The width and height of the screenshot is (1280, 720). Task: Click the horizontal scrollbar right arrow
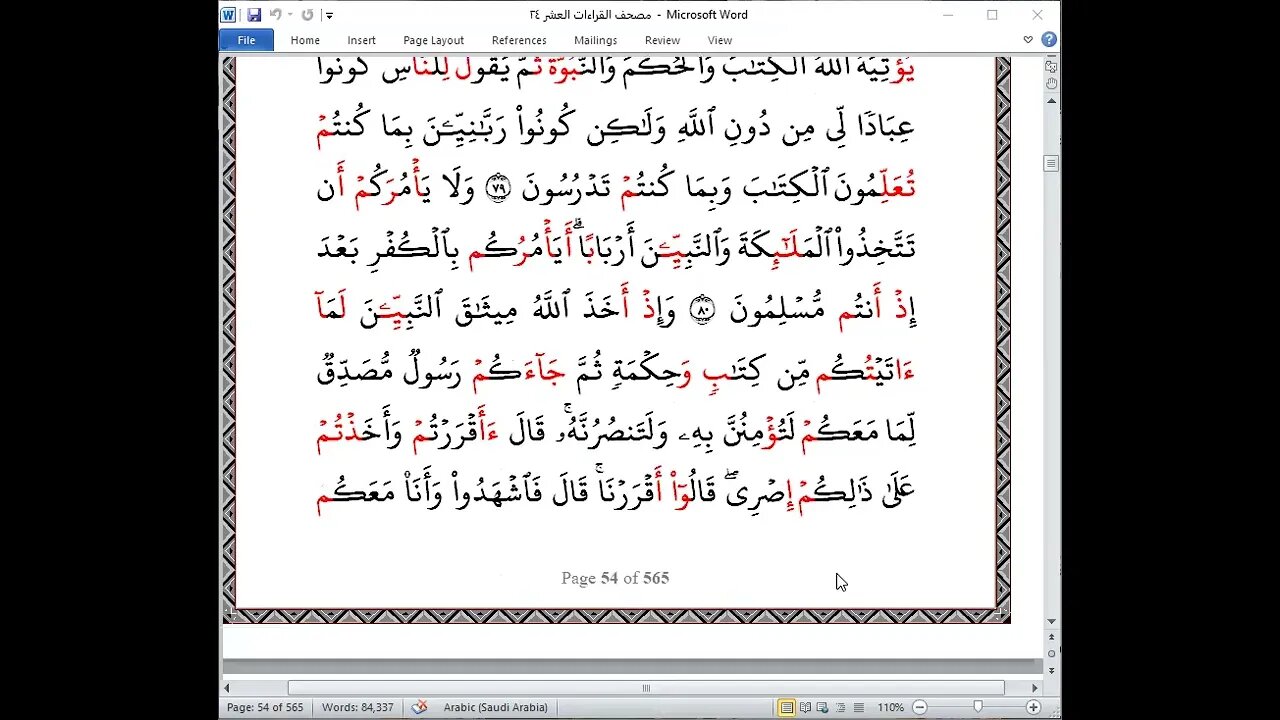point(1035,688)
